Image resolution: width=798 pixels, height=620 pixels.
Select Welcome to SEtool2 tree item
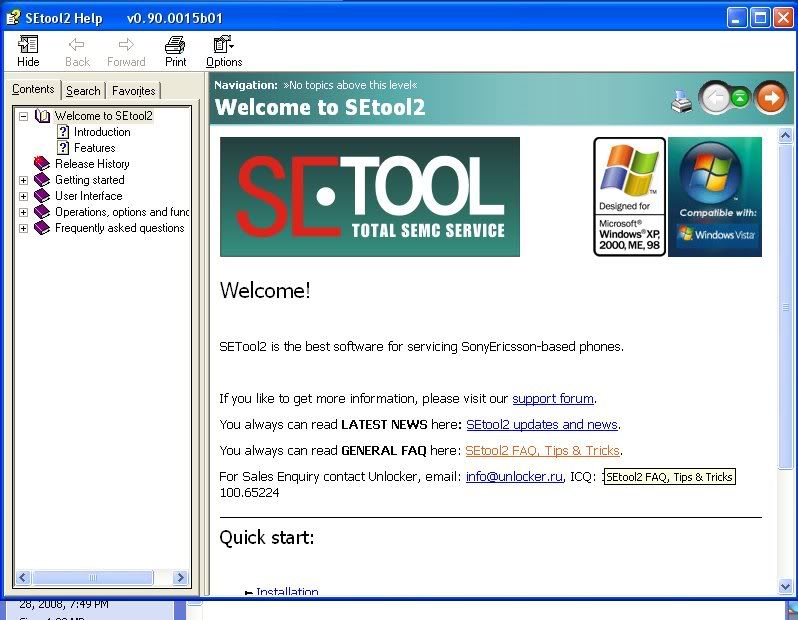click(104, 116)
